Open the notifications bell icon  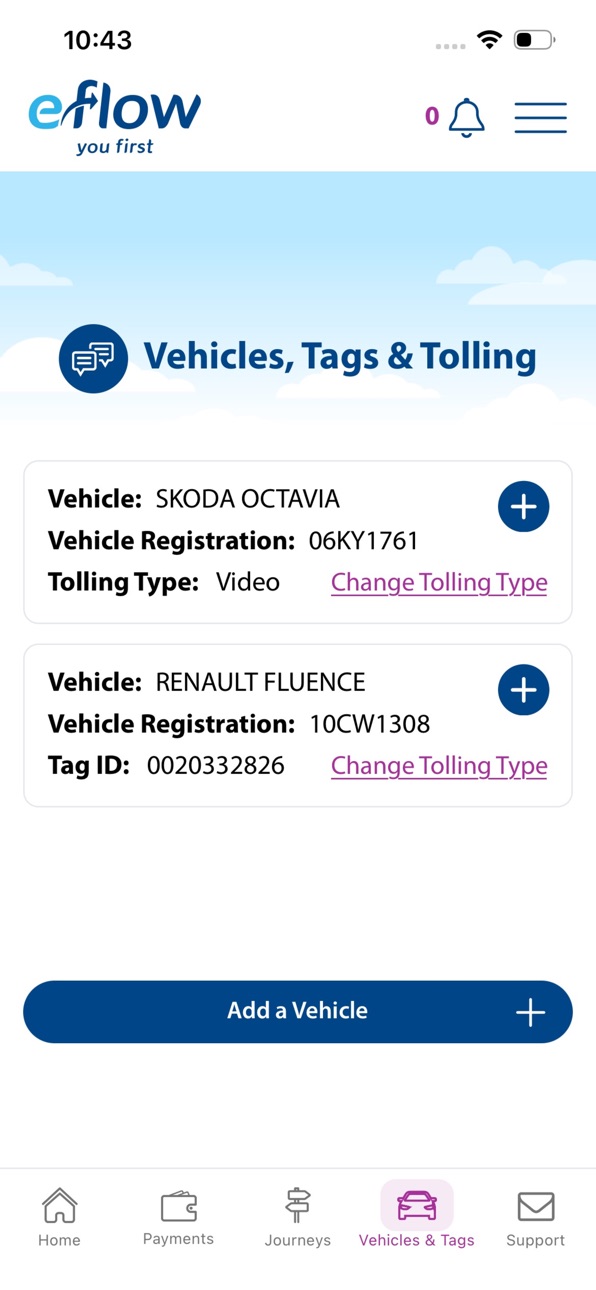(466, 117)
